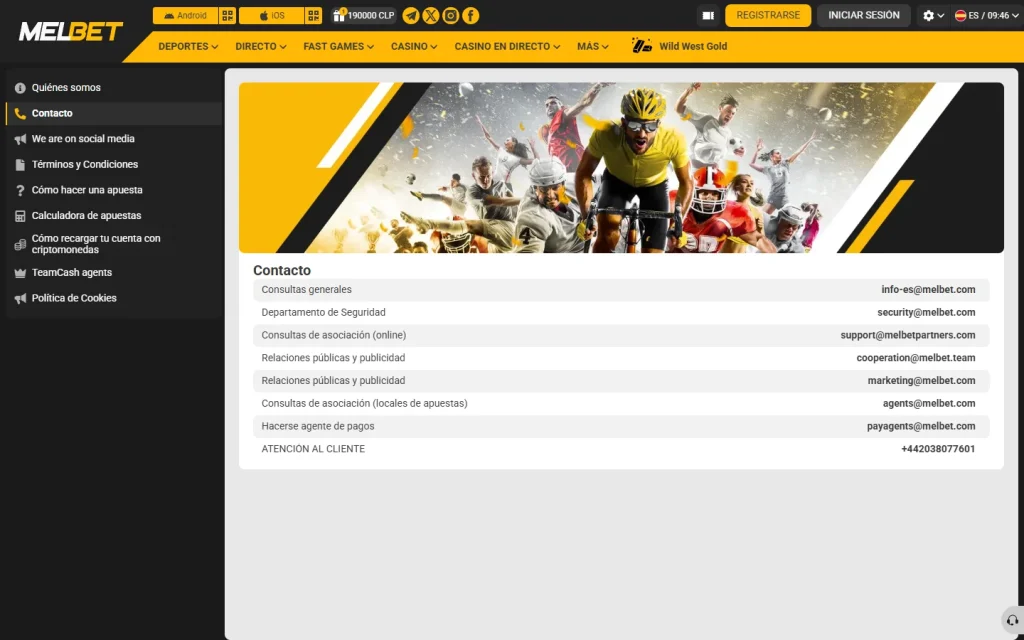Click the Wild West Gold slot icon
This screenshot has height=640, width=1024.
pyautogui.click(x=641, y=46)
